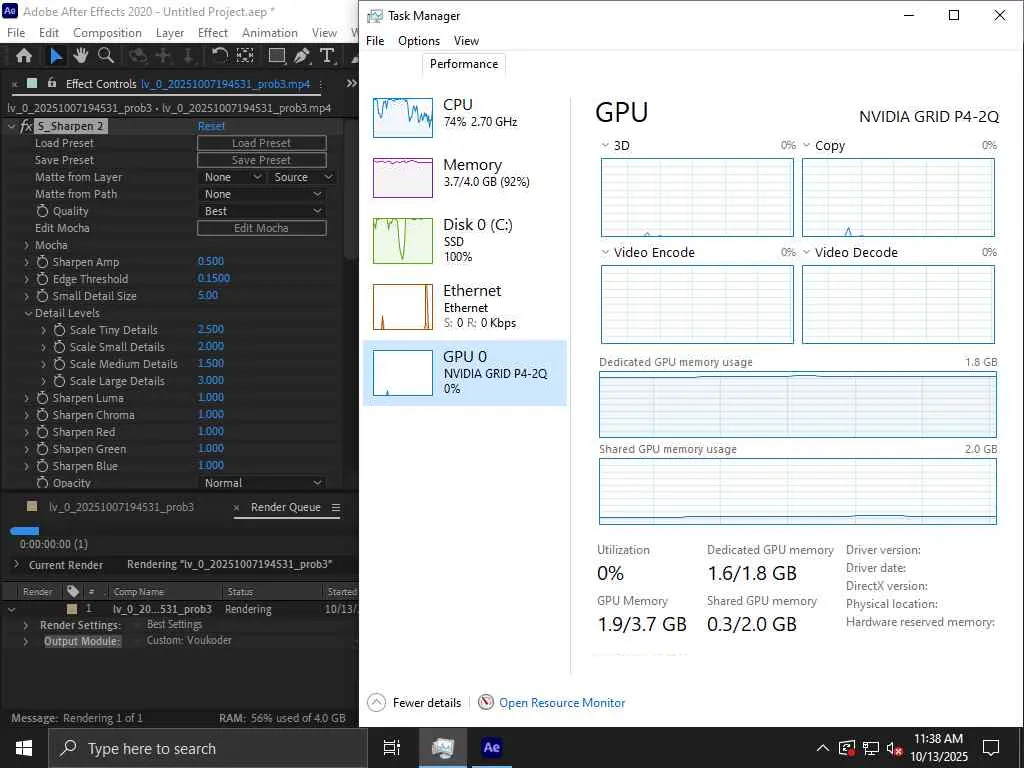Toggle the Sharpen Amp stopwatch
Screen dimensions: 1024x768
42,262
